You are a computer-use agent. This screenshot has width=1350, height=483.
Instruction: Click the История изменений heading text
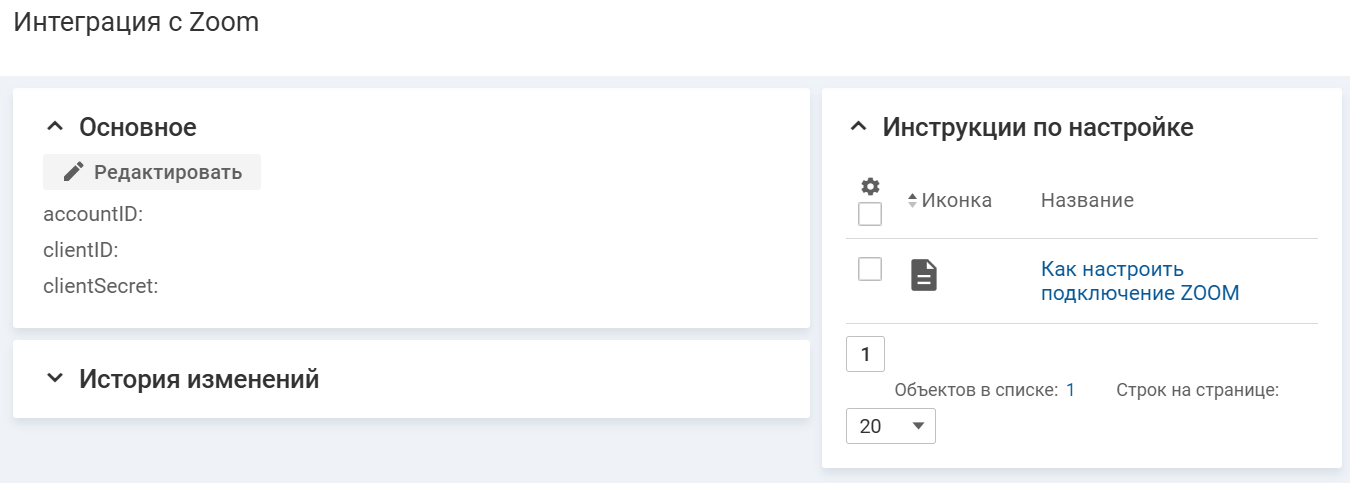pyautogui.click(x=199, y=379)
